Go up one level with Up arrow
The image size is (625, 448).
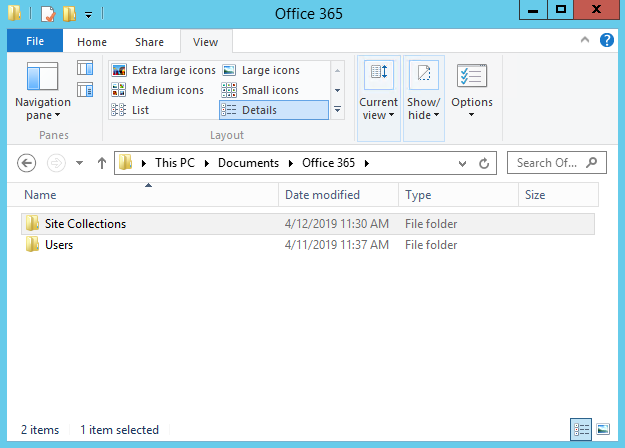pos(102,163)
